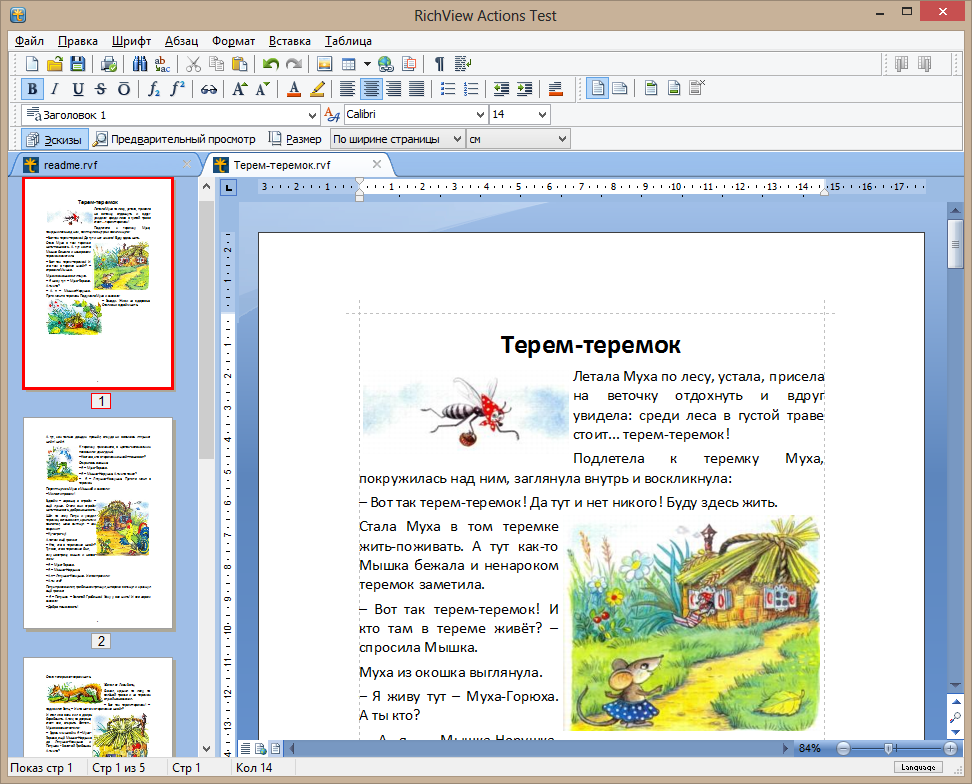The image size is (972, 784).
Task: Toggle show paragraph marks (¶)
Action: click(x=438, y=64)
